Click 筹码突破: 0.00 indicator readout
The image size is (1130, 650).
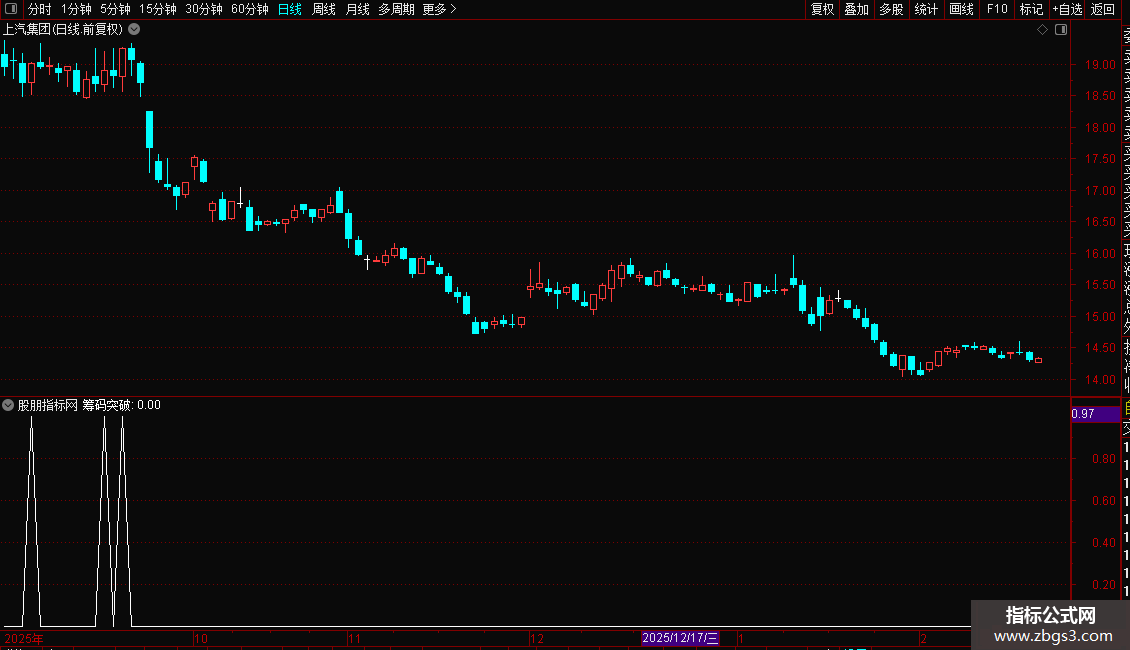(121, 405)
